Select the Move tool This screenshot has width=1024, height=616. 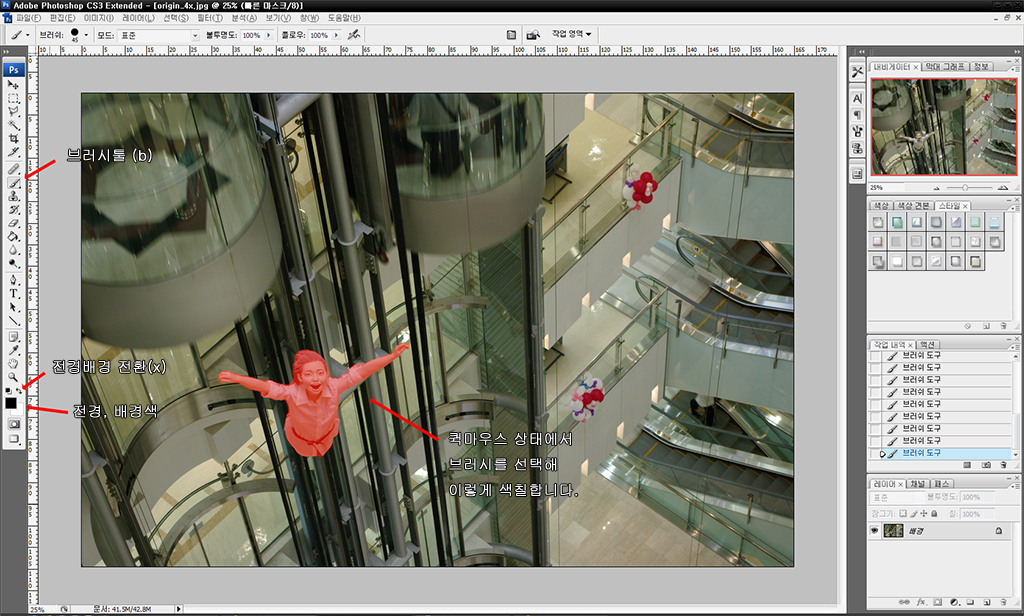13,85
